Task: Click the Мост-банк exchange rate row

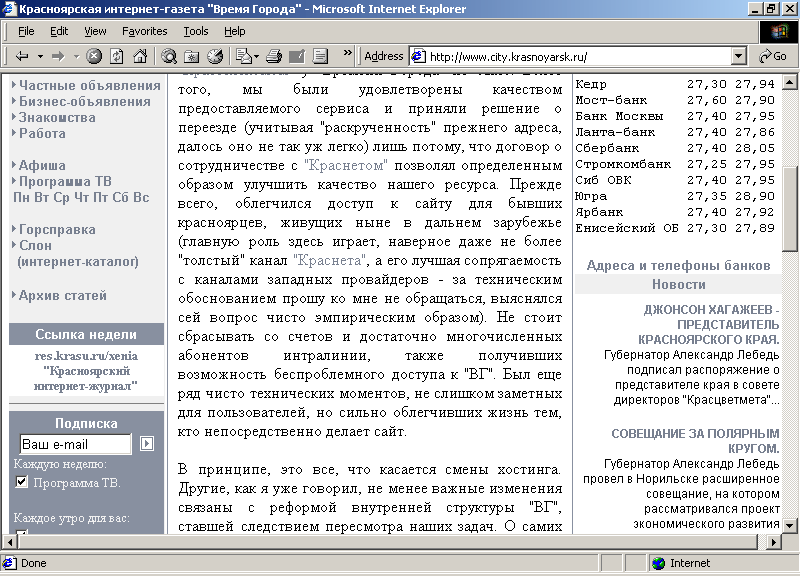Action: pyautogui.click(x=675, y=100)
